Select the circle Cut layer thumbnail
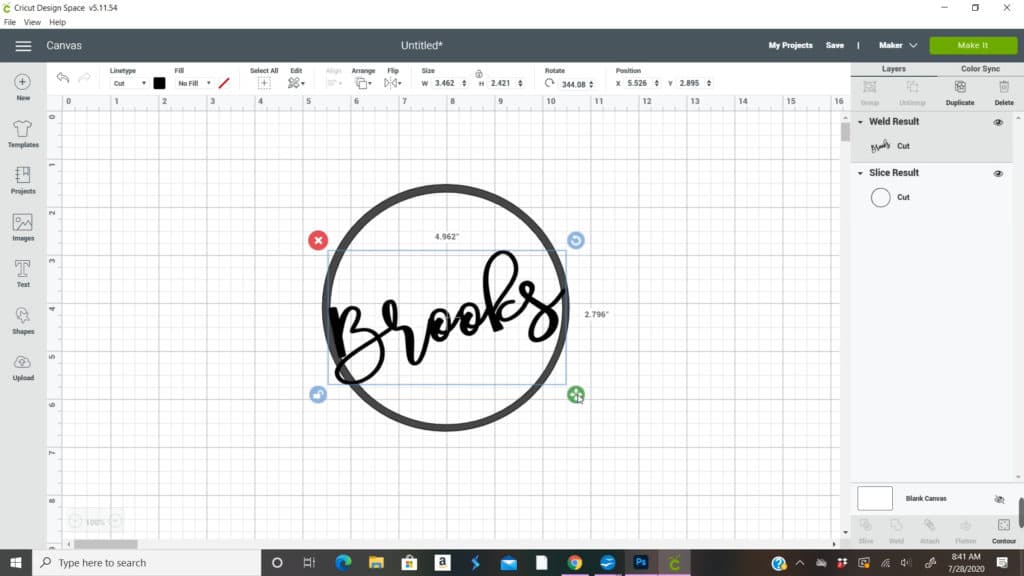This screenshot has width=1024, height=576. [880, 197]
